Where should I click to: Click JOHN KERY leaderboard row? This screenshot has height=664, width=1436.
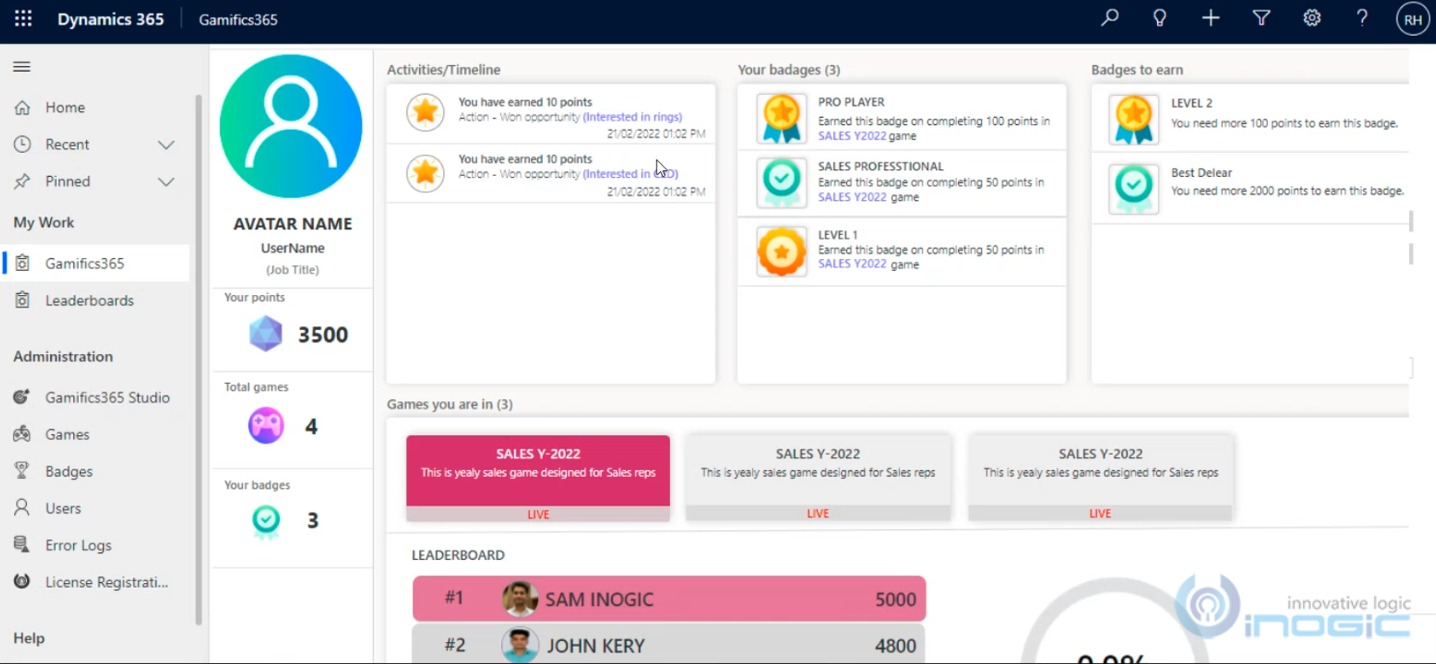669,646
